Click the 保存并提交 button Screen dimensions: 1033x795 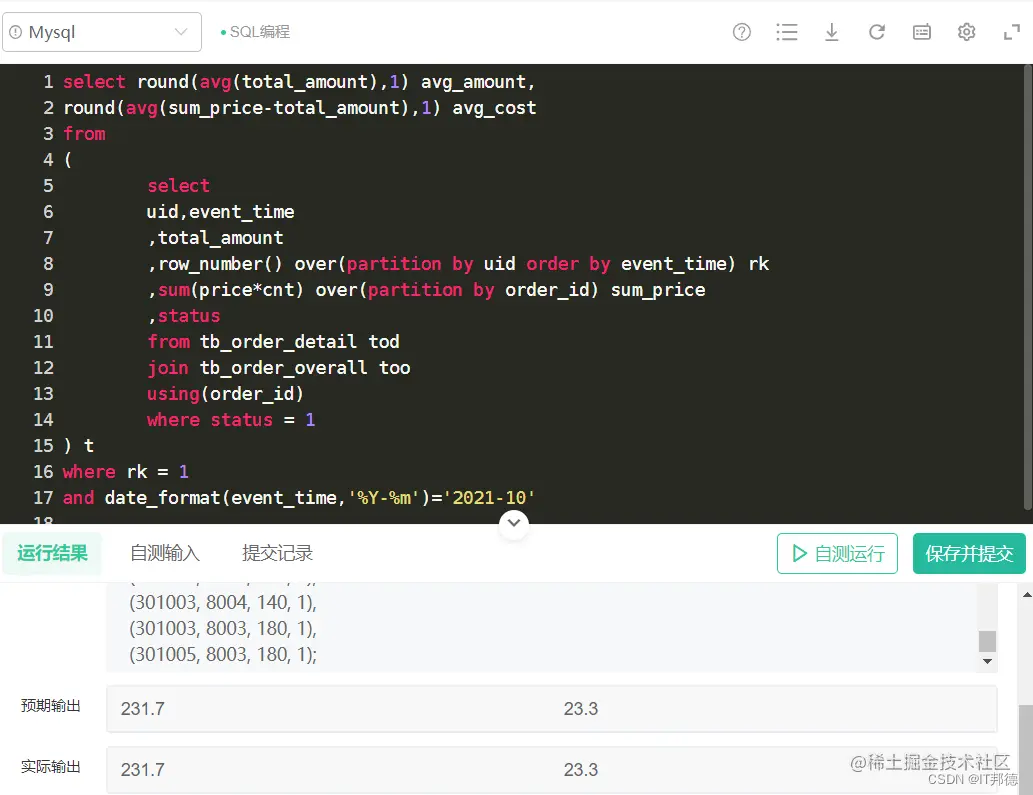coord(969,553)
